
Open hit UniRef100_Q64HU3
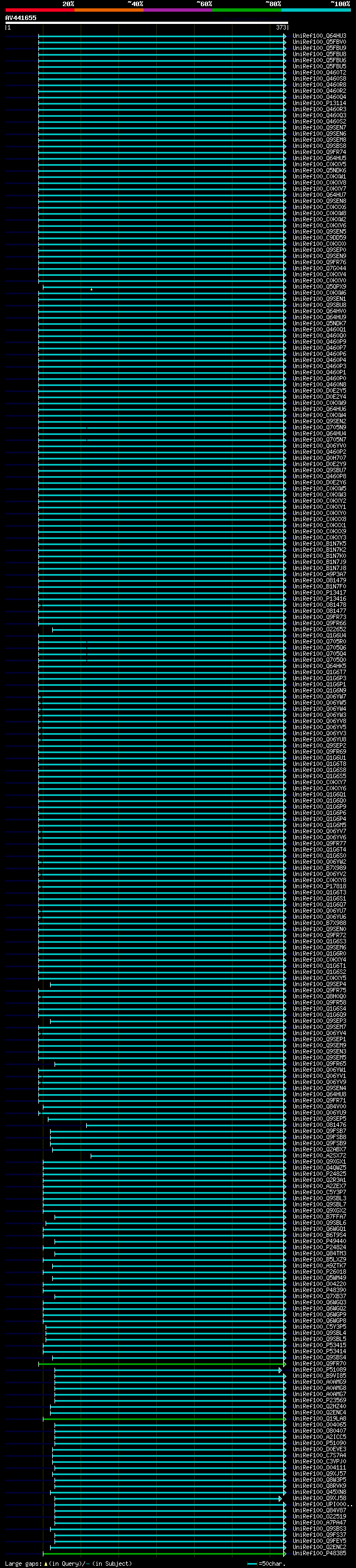(x=319, y=37)
